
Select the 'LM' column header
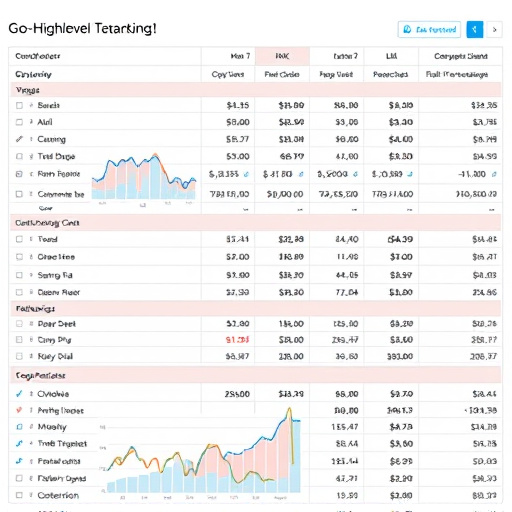point(391,56)
